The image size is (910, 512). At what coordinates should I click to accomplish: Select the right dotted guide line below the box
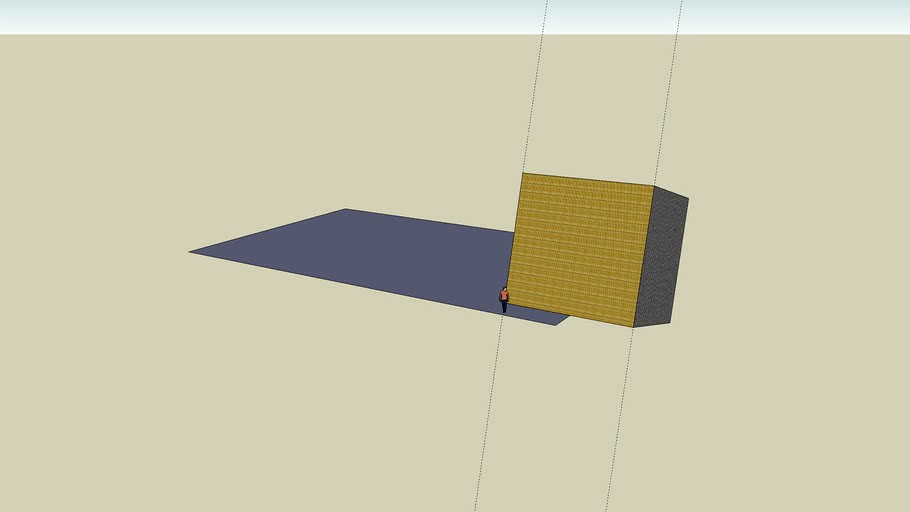[619, 419]
